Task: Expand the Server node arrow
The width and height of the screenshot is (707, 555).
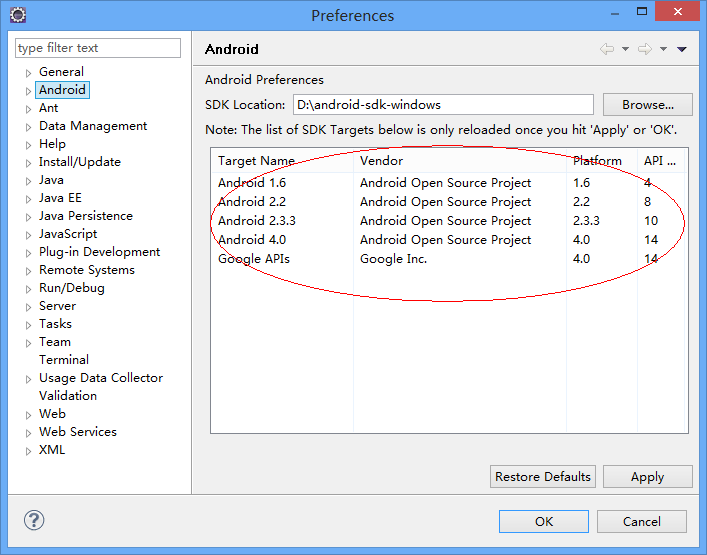Action: pyautogui.click(x=28, y=307)
